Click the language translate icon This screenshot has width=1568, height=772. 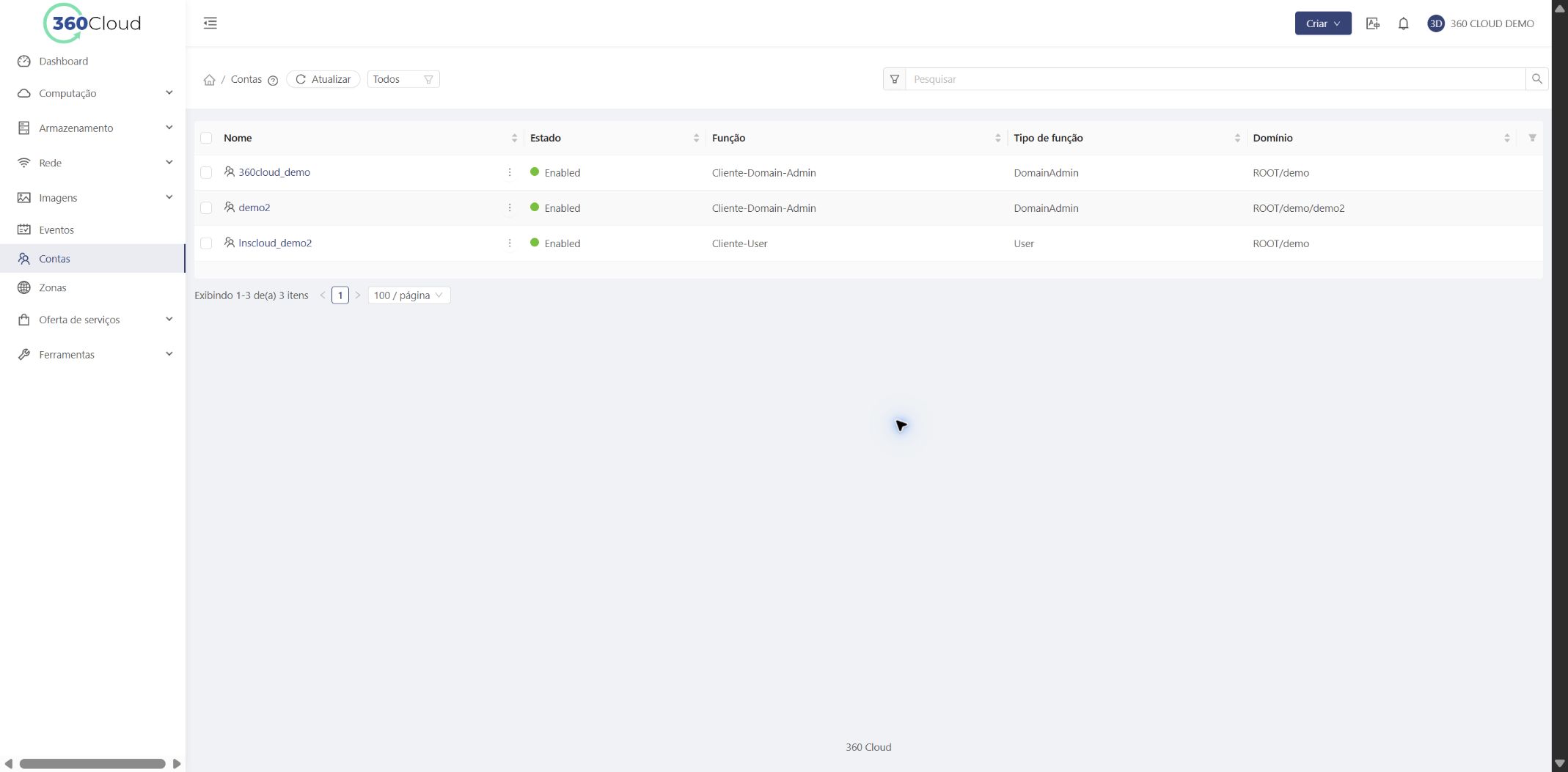[x=1373, y=23]
